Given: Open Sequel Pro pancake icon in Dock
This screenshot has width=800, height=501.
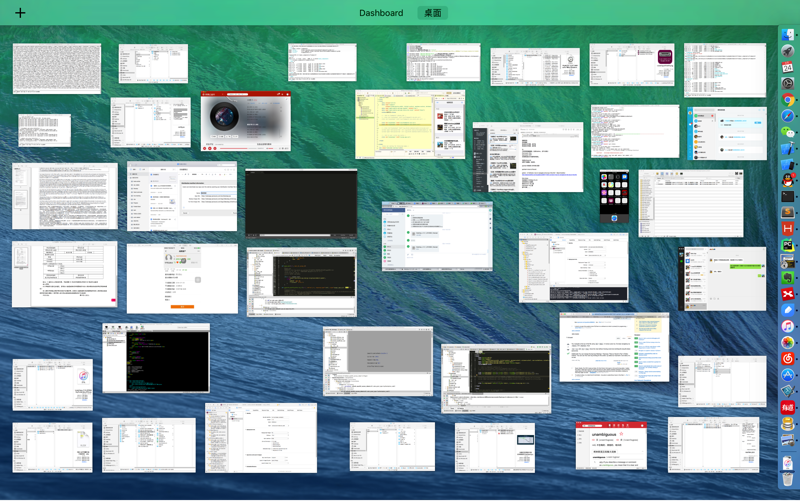Looking at the screenshot, I should 788,423.
